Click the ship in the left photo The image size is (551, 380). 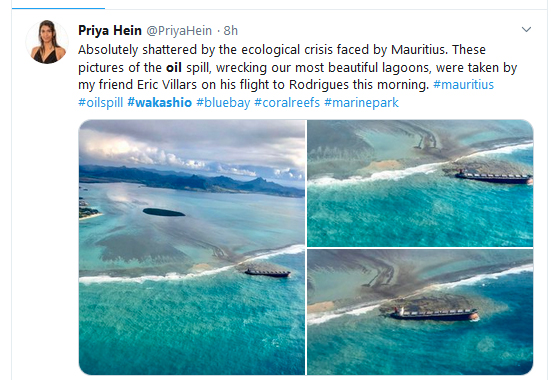pos(267,272)
